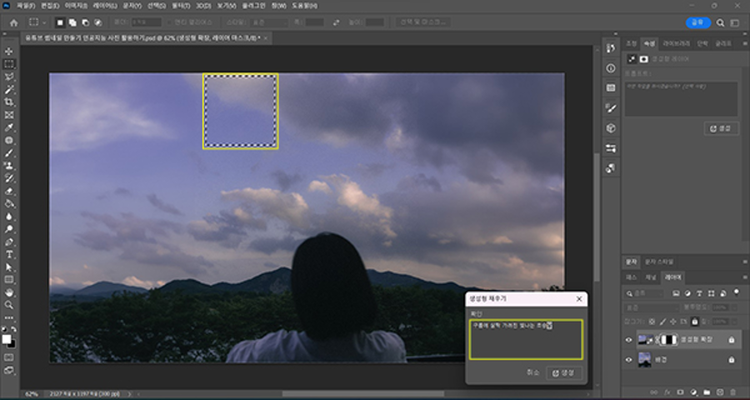Switch to the 라이브러리 tab
This screenshot has height=400, width=750.
676,44
